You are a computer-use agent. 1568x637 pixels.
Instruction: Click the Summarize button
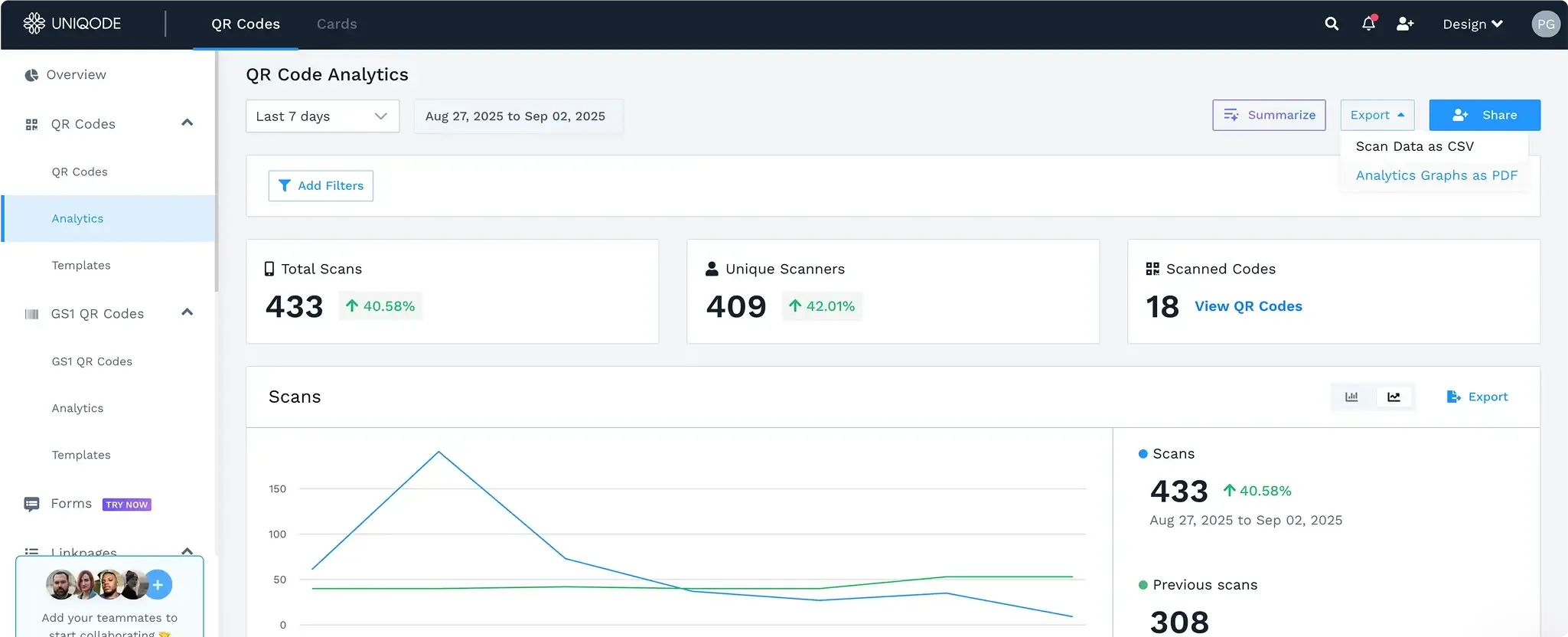click(x=1269, y=115)
